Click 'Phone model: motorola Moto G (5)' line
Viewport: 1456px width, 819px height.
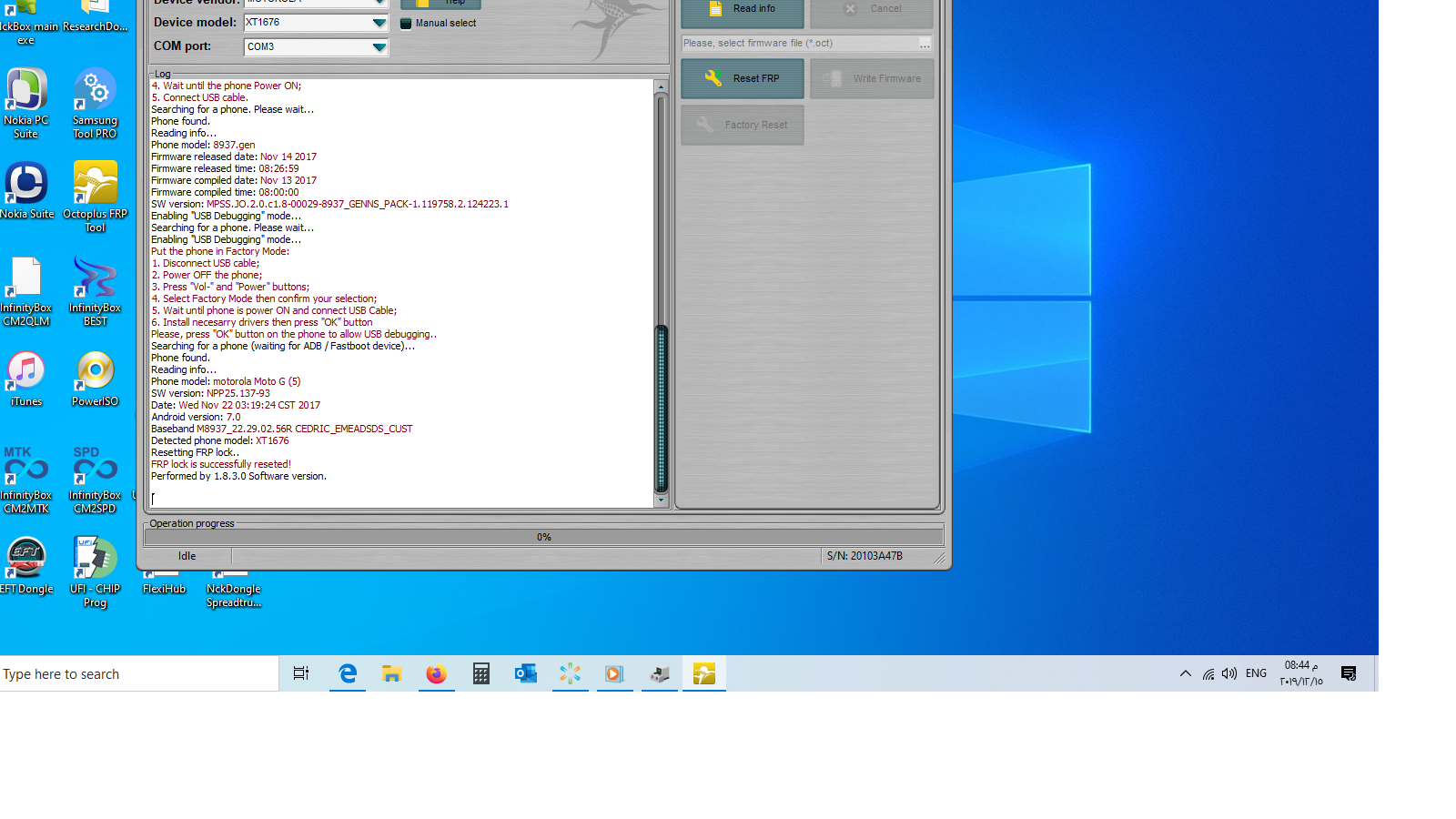(x=226, y=381)
